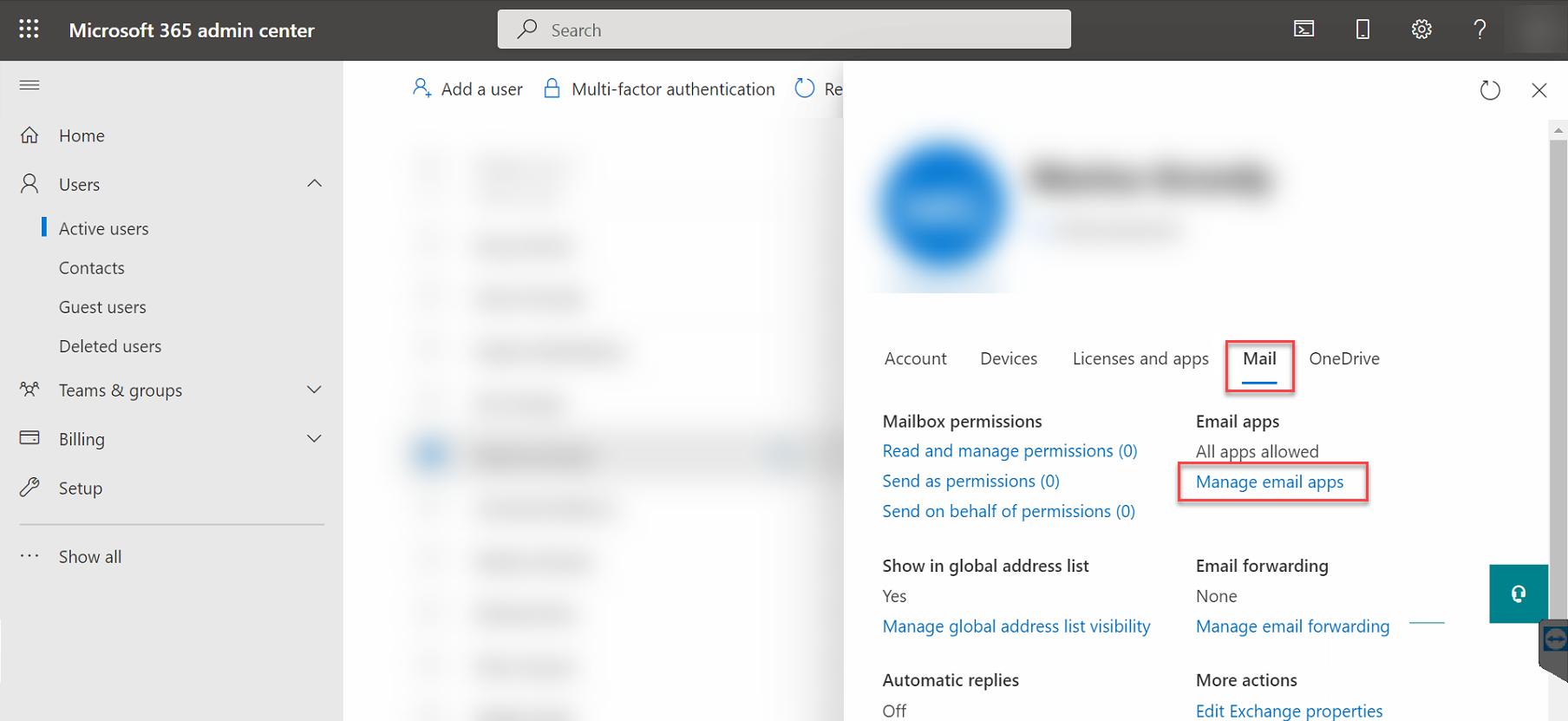Image resolution: width=1568 pixels, height=721 pixels.
Task: Click Add a user button
Action: coord(468,89)
